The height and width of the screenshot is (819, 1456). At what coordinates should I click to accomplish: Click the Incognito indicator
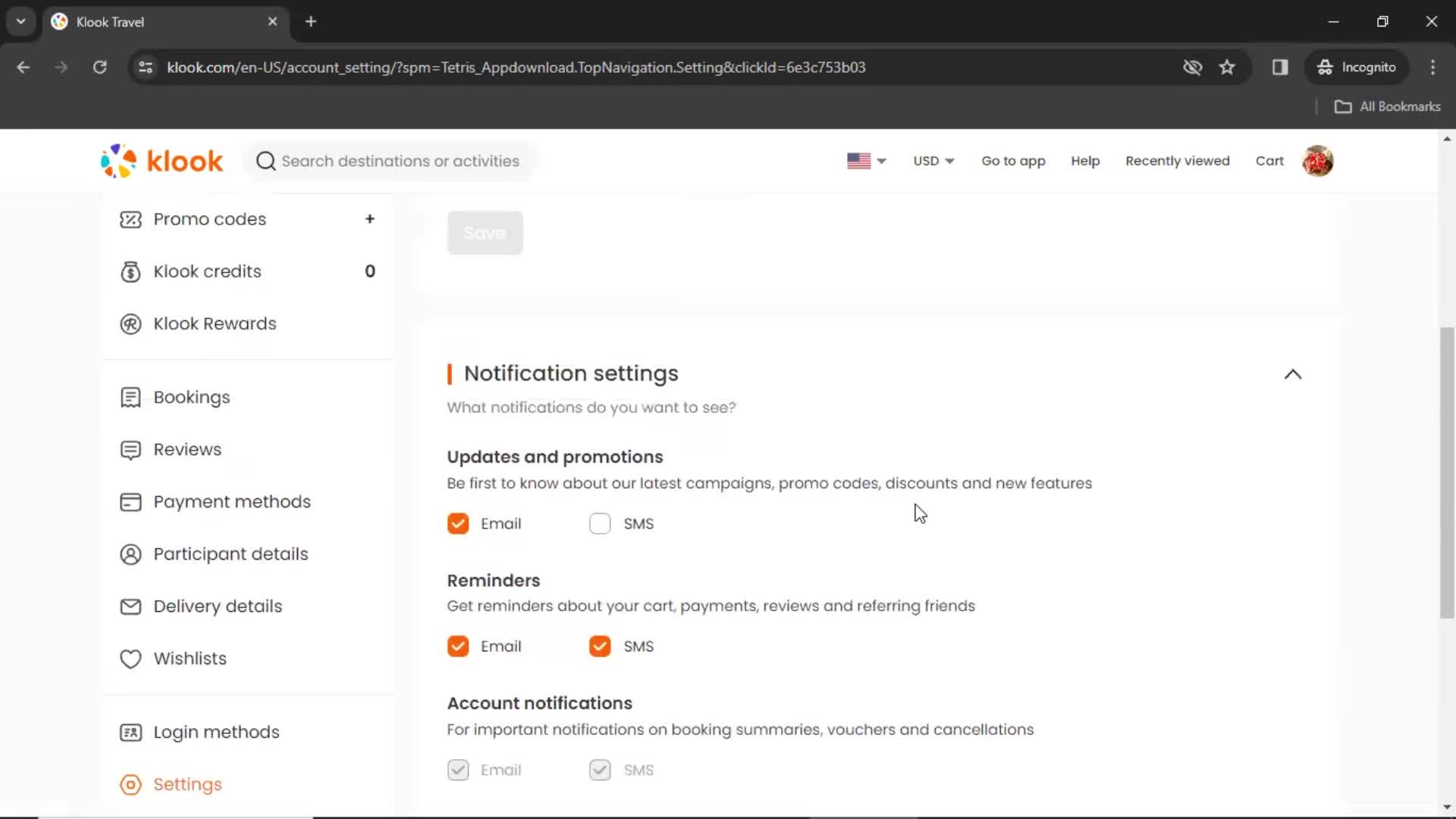(x=1357, y=67)
